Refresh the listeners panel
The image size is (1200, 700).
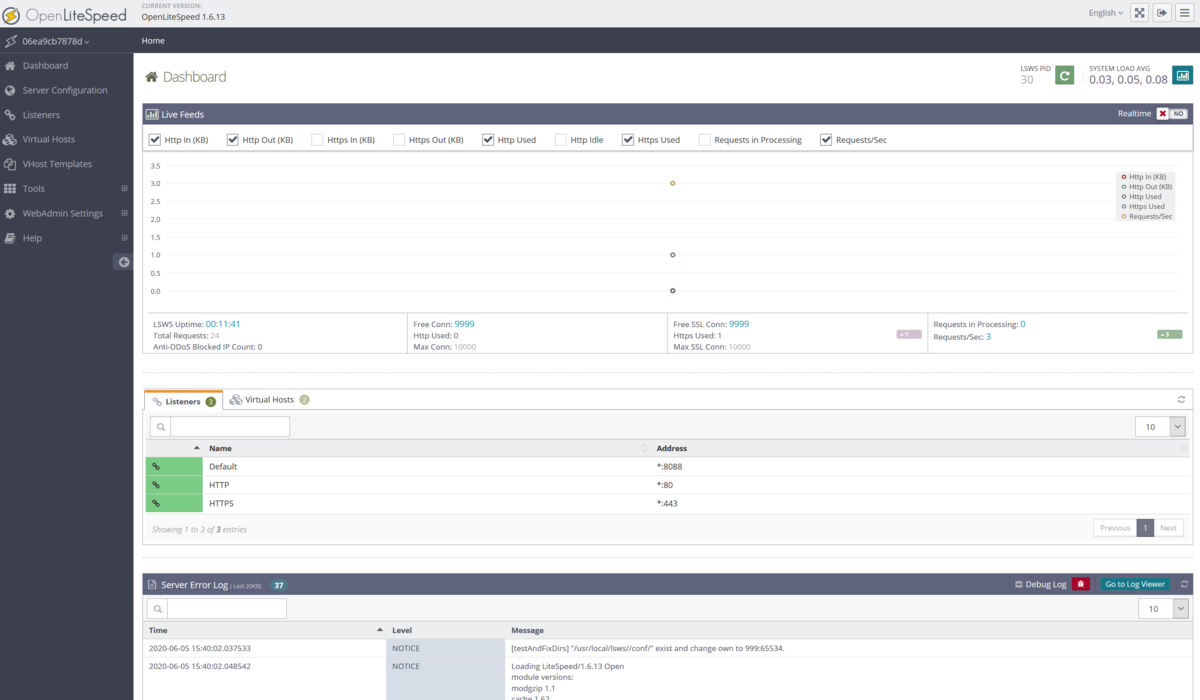(x=1182, y=400)
